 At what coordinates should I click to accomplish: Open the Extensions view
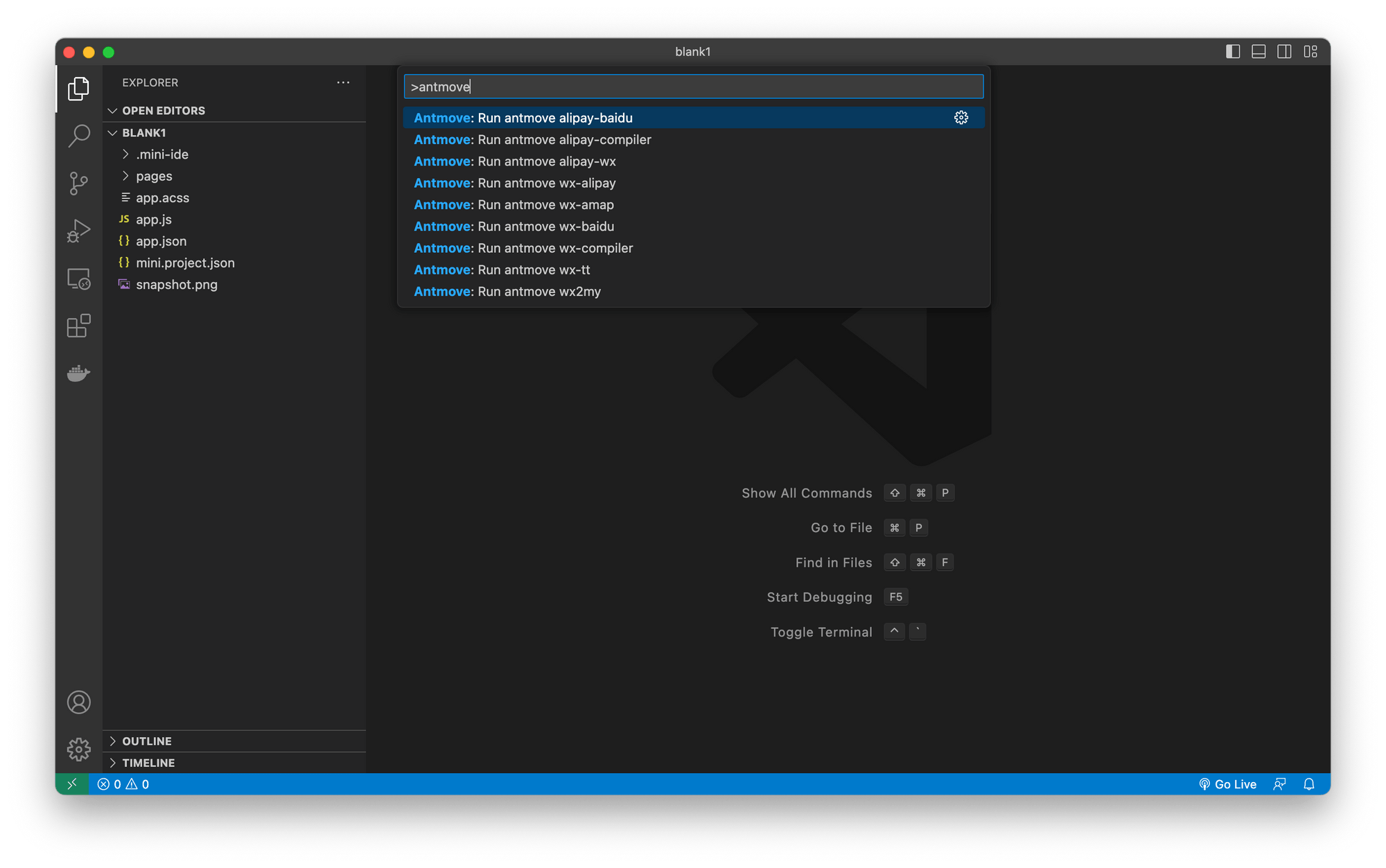point(79,326)
